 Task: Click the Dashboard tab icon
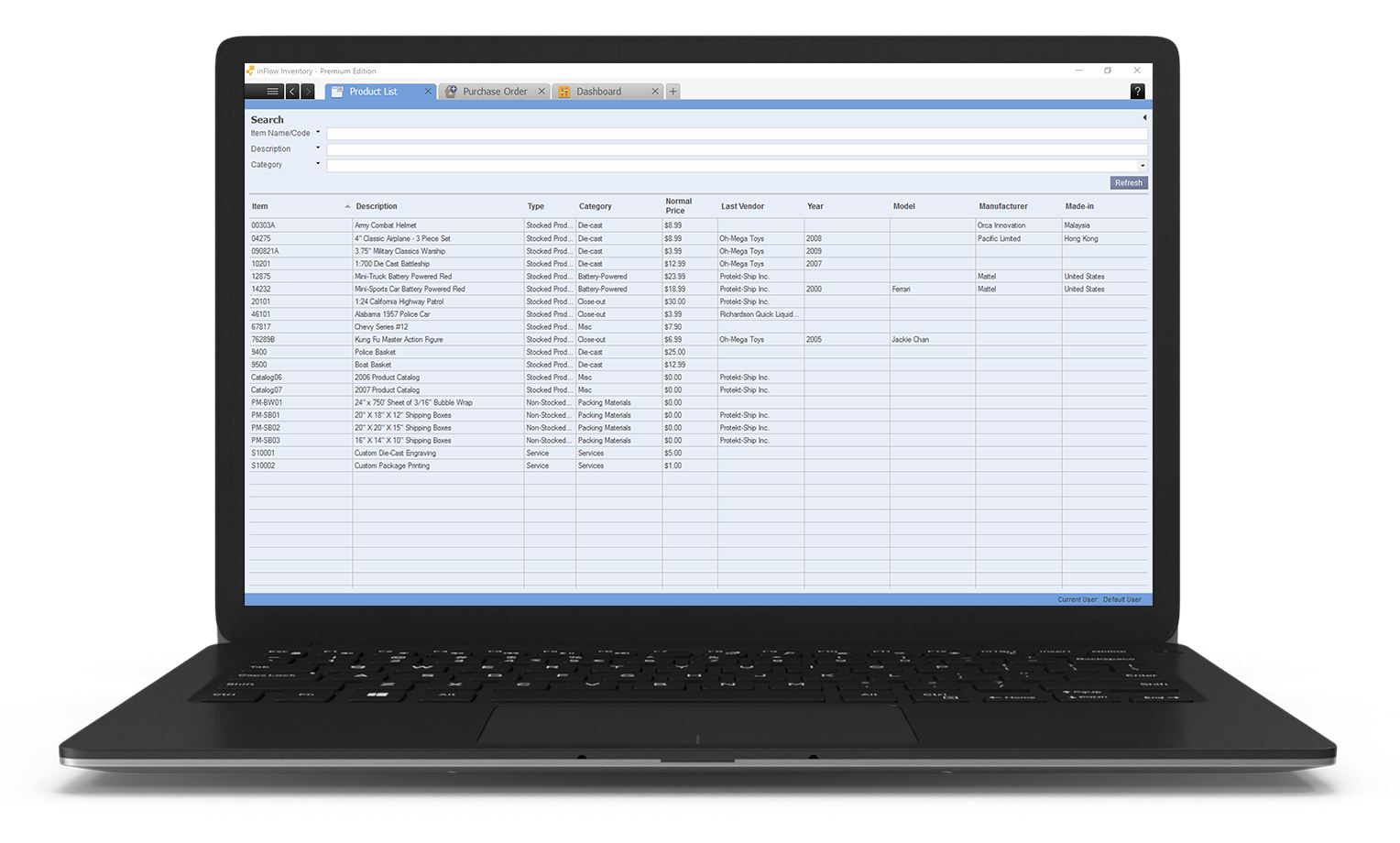564,92
